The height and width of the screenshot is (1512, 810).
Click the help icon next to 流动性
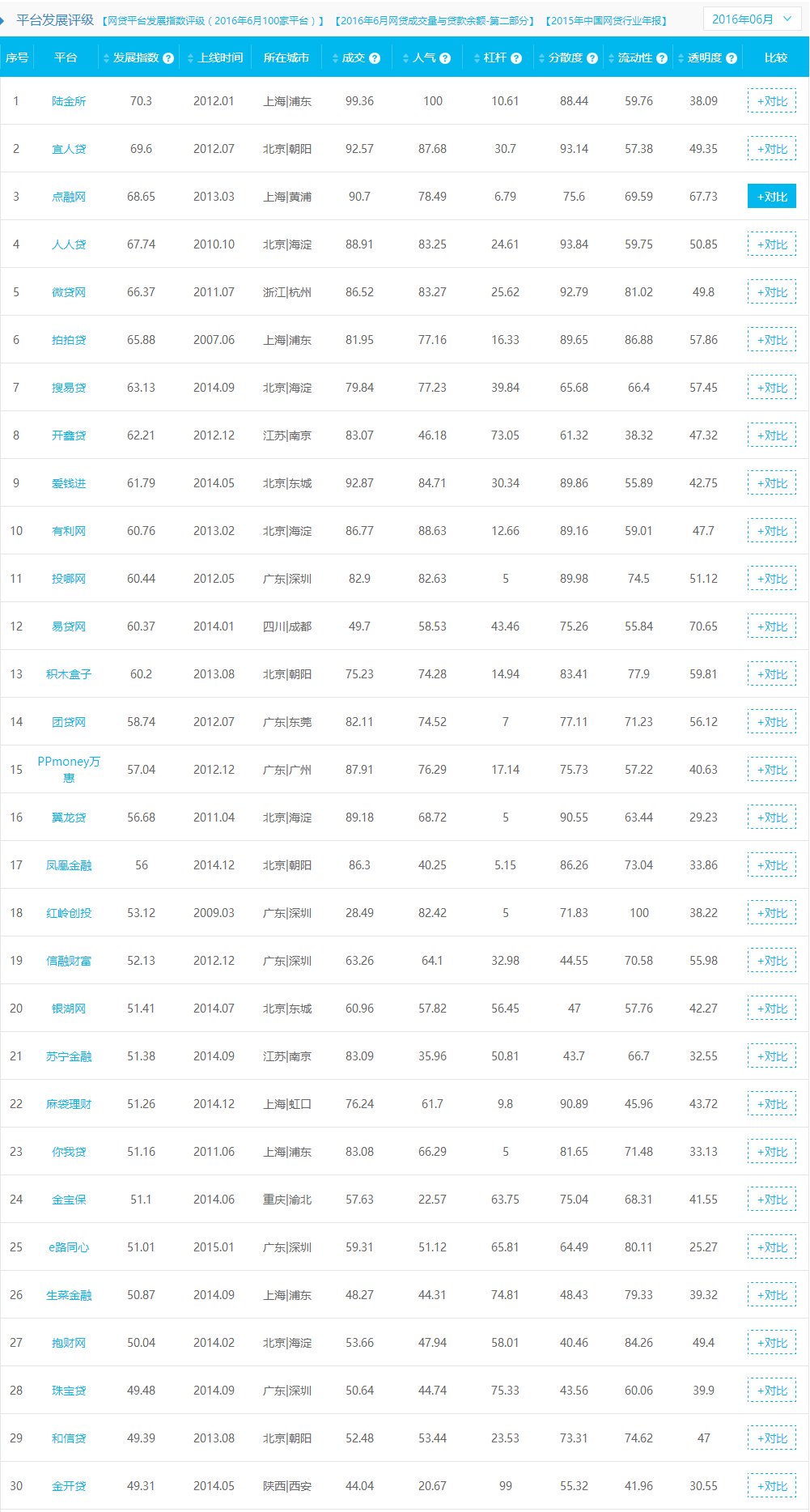coord(662,58)
